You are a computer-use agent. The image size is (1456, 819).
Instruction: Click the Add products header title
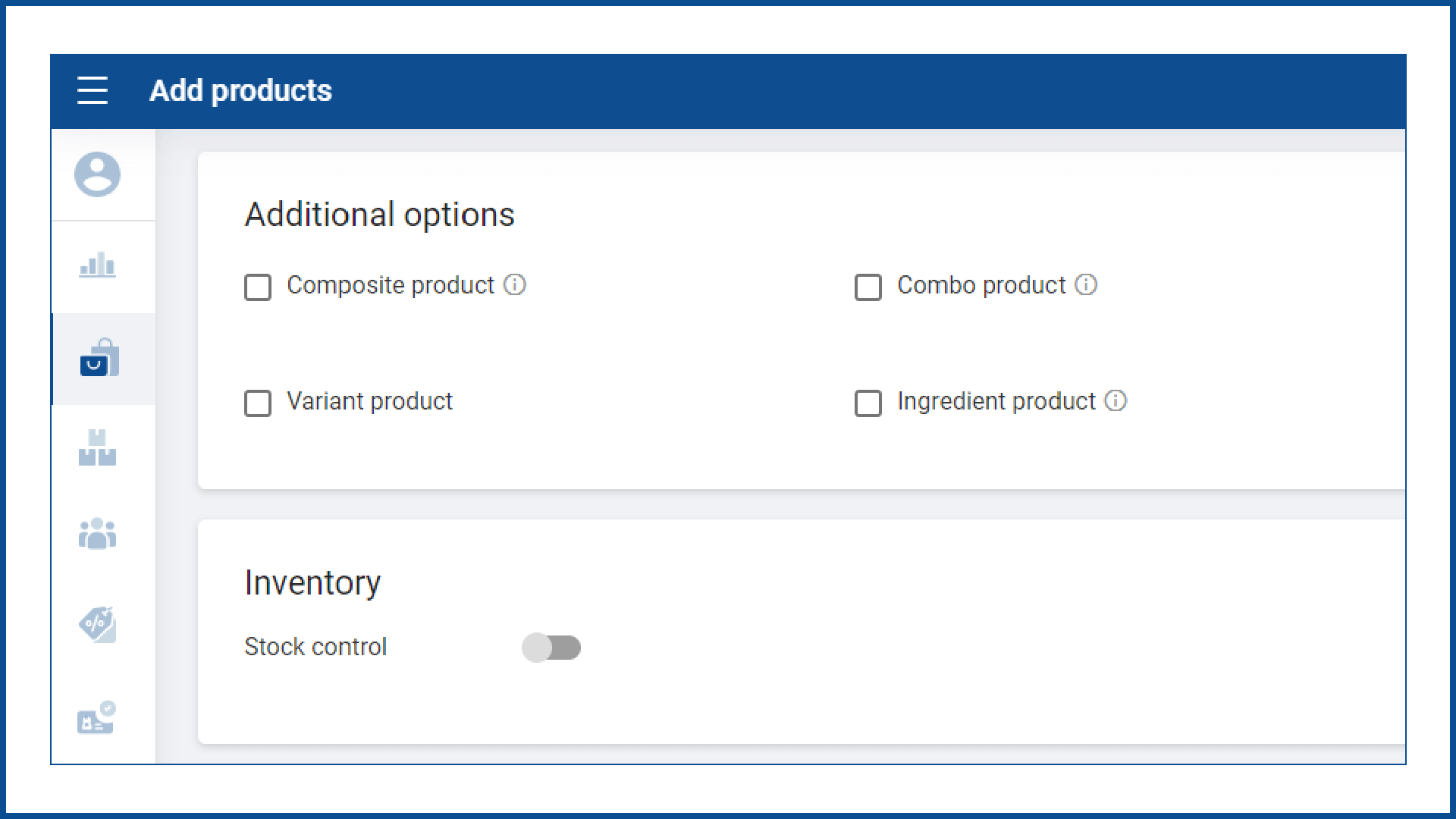click(x=240, y=91)
